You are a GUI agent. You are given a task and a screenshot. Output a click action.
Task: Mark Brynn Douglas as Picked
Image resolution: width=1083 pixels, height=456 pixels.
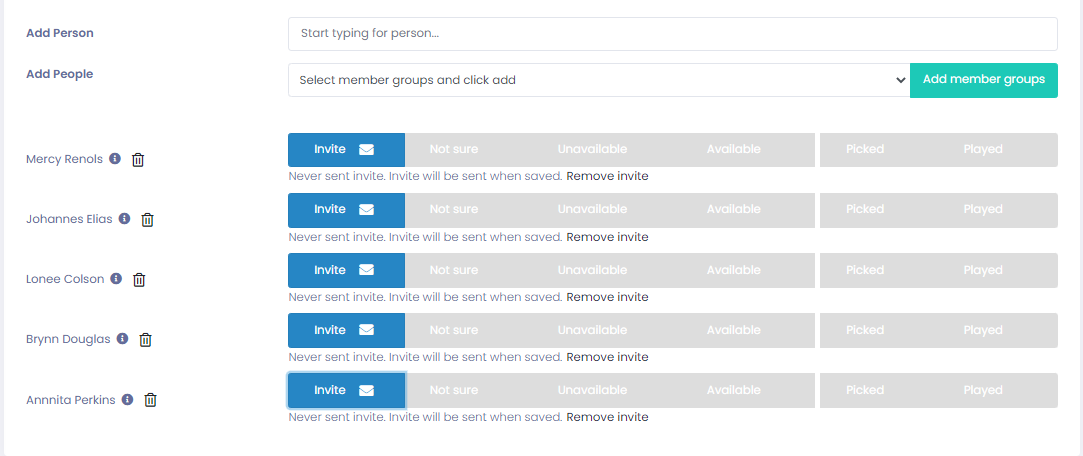click(865, 330)
